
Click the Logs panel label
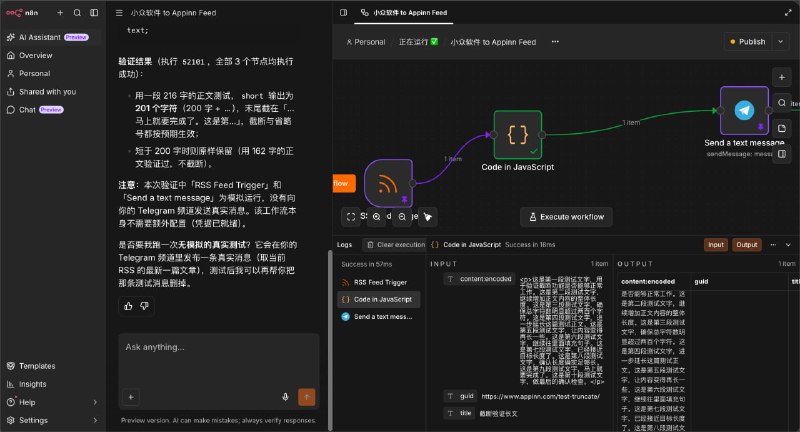[x=344, y=245]
